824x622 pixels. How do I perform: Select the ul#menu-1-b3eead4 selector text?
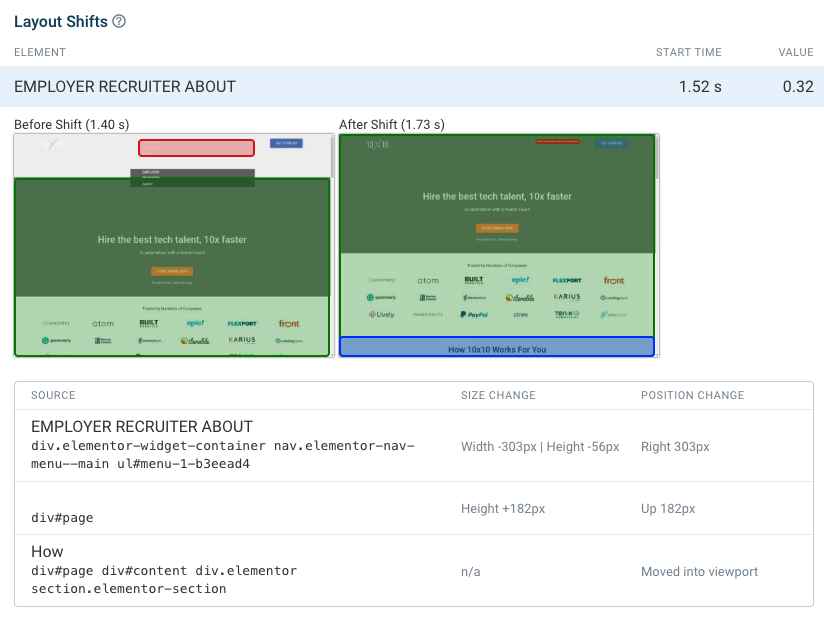coord(183,464)
